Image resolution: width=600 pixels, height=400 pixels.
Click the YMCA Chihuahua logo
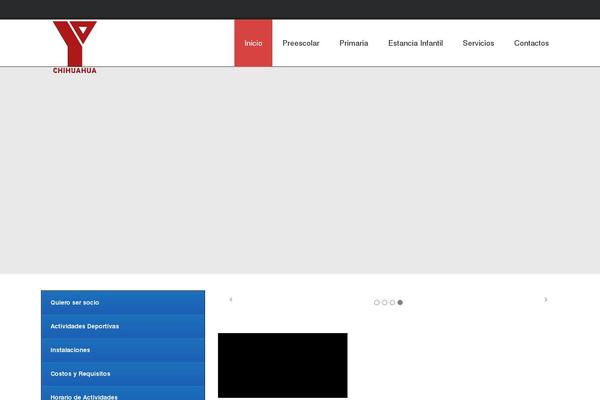coord(75,47)
